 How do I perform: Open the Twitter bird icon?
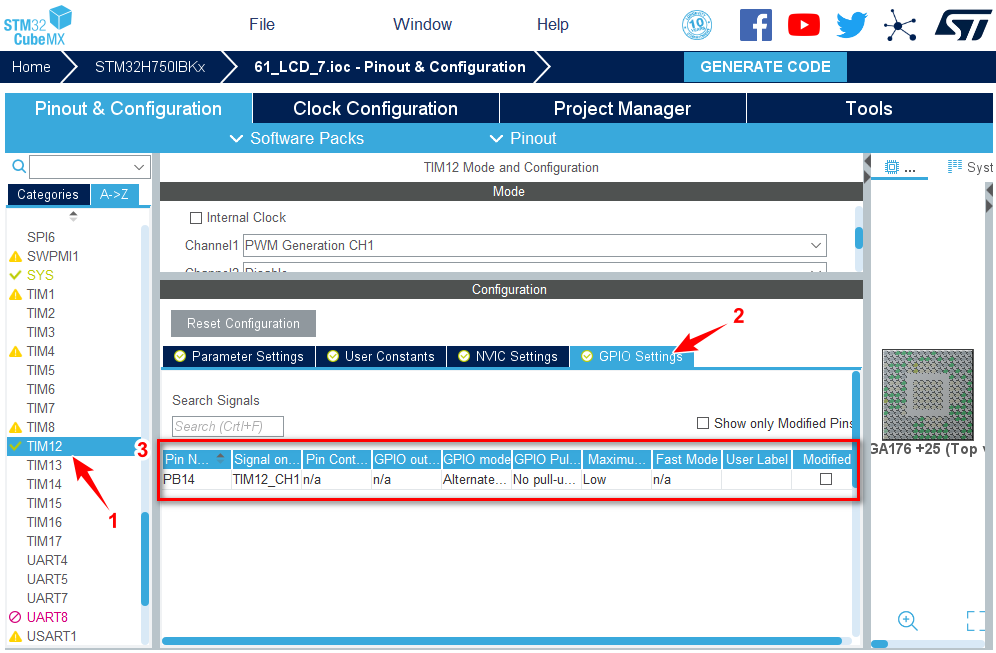[852, 25]
